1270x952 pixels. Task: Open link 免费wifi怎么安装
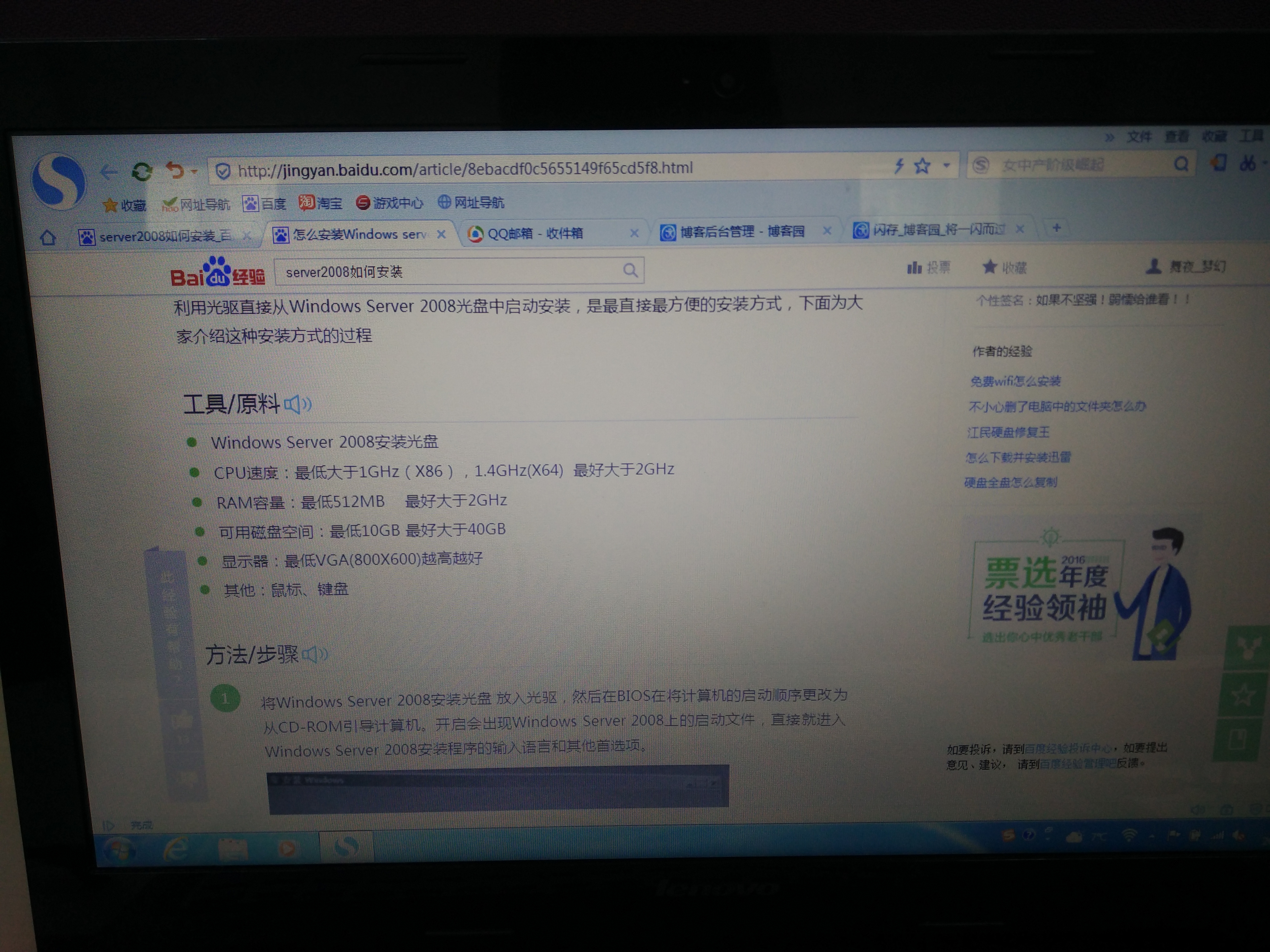point(1015,381)
